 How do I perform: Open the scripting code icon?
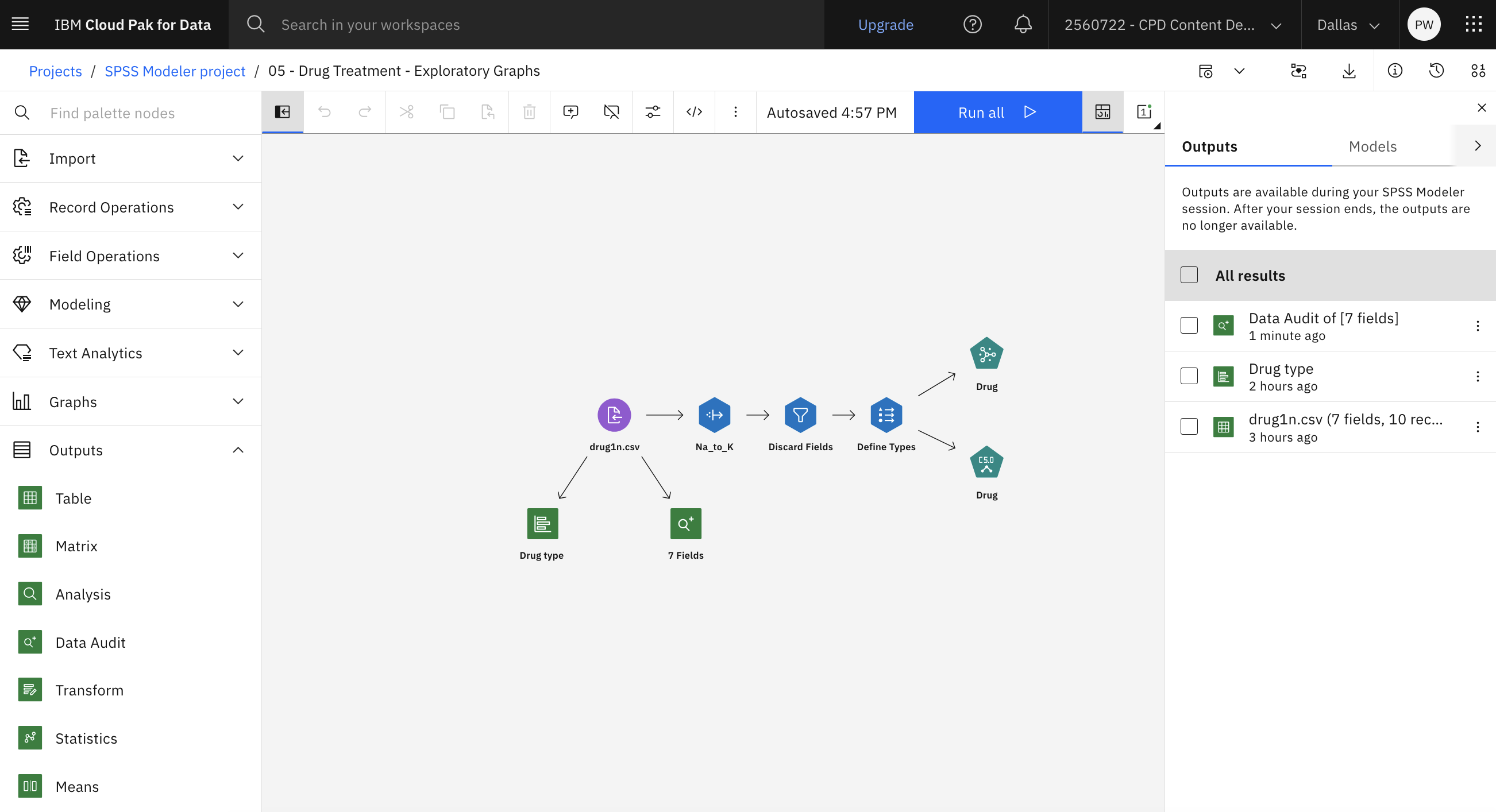tap(694, 111)
